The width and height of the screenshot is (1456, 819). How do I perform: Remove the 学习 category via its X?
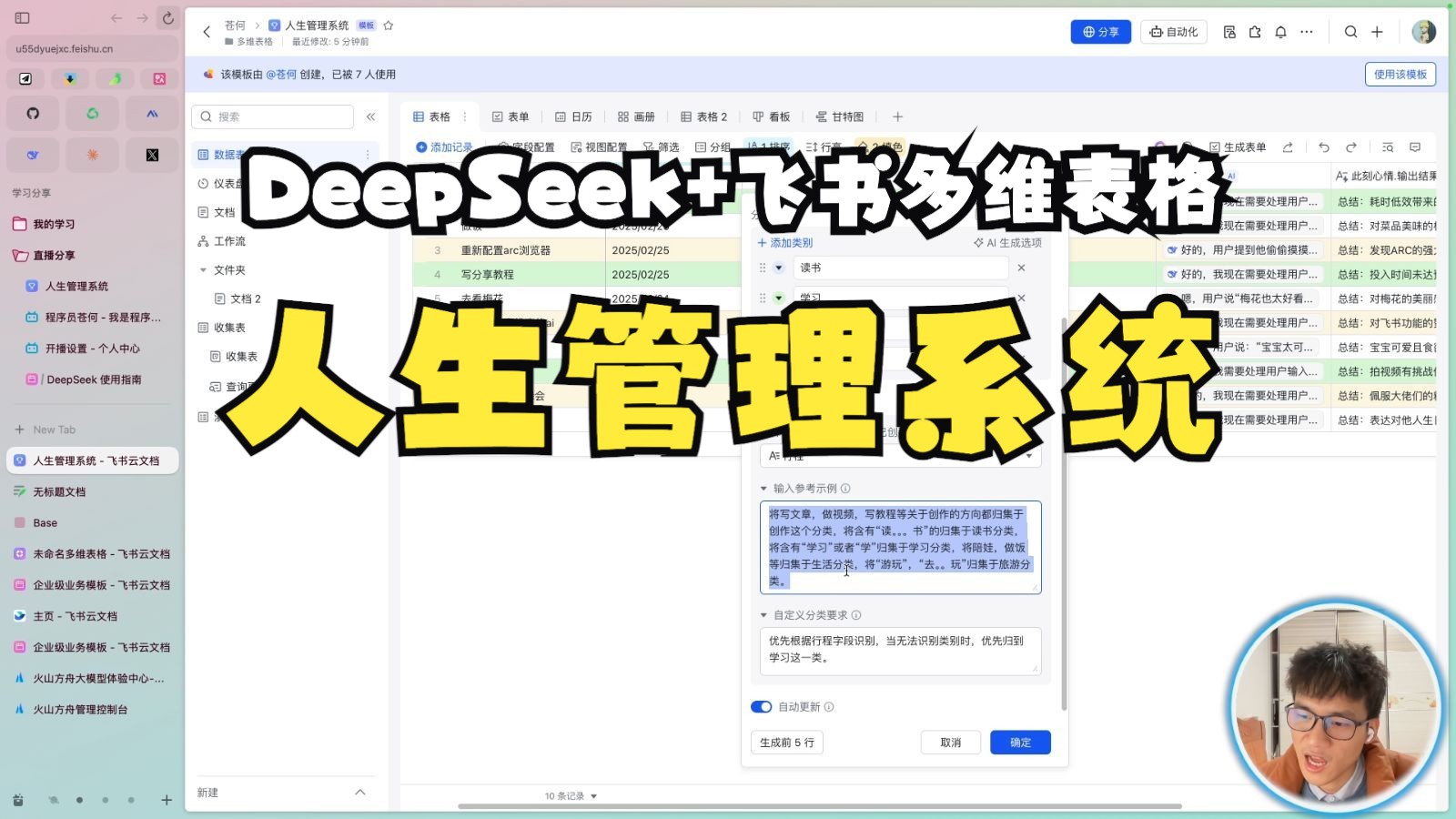(x=1022, y=298)
